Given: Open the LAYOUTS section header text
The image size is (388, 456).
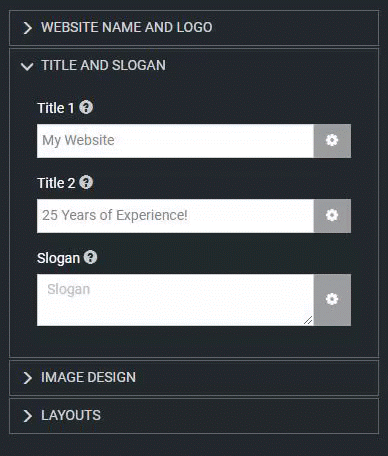Looking at the screenshot, I should [71, 415].
